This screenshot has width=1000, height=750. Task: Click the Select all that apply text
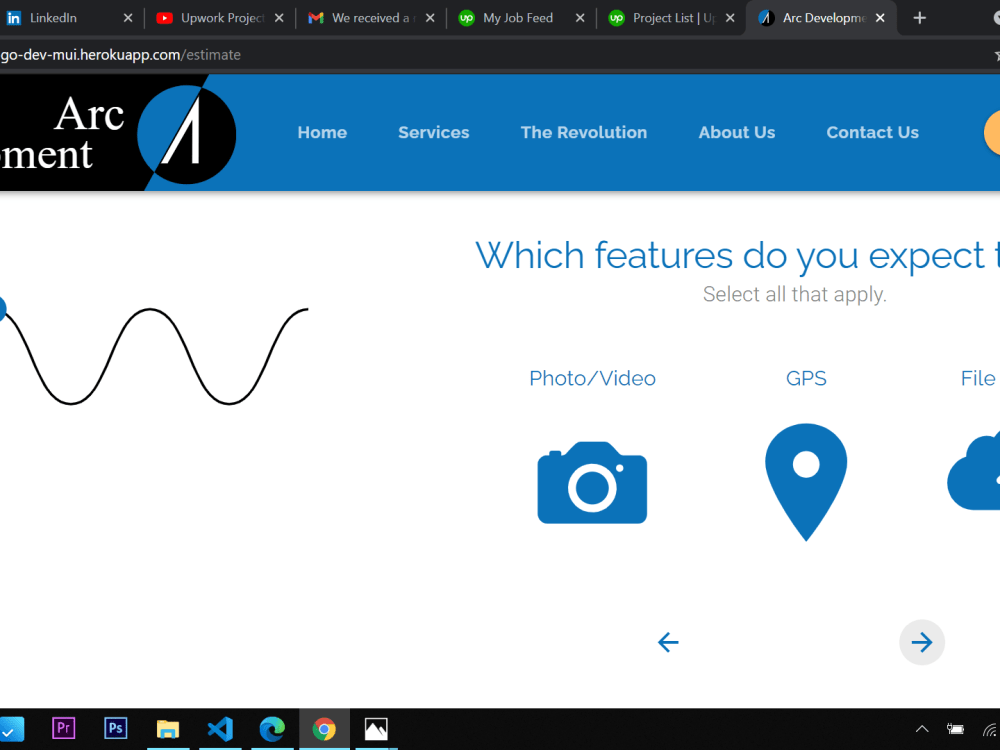pos(795,294)
